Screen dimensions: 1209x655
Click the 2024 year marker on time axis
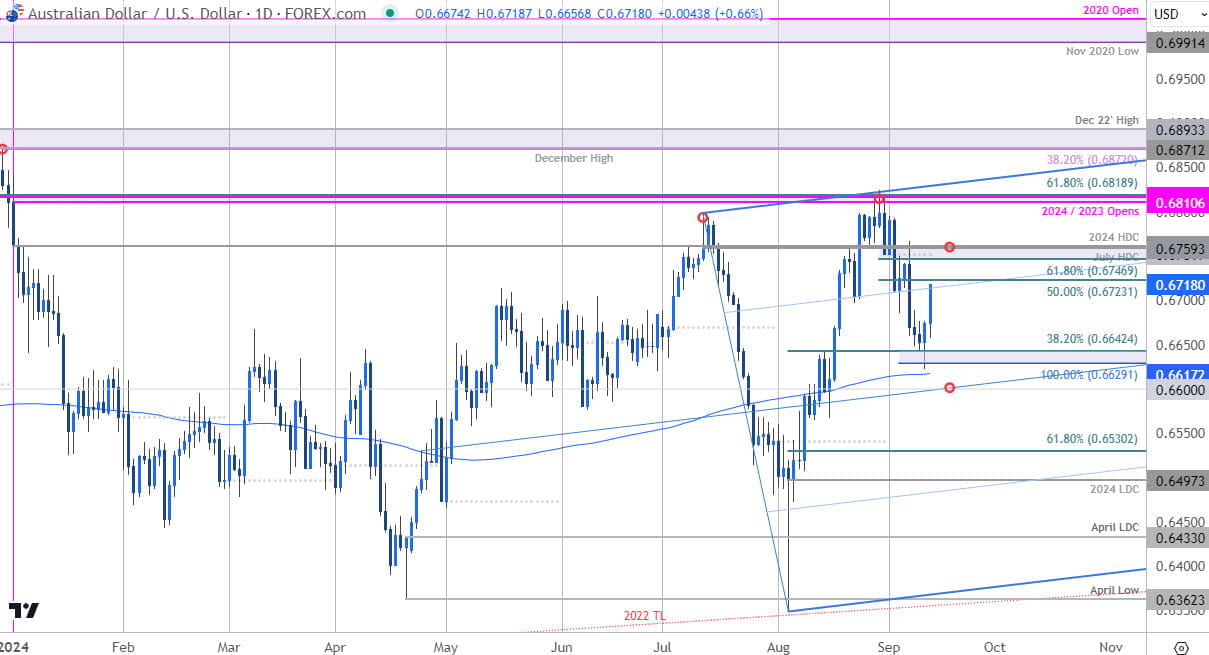tap(13, 647)
